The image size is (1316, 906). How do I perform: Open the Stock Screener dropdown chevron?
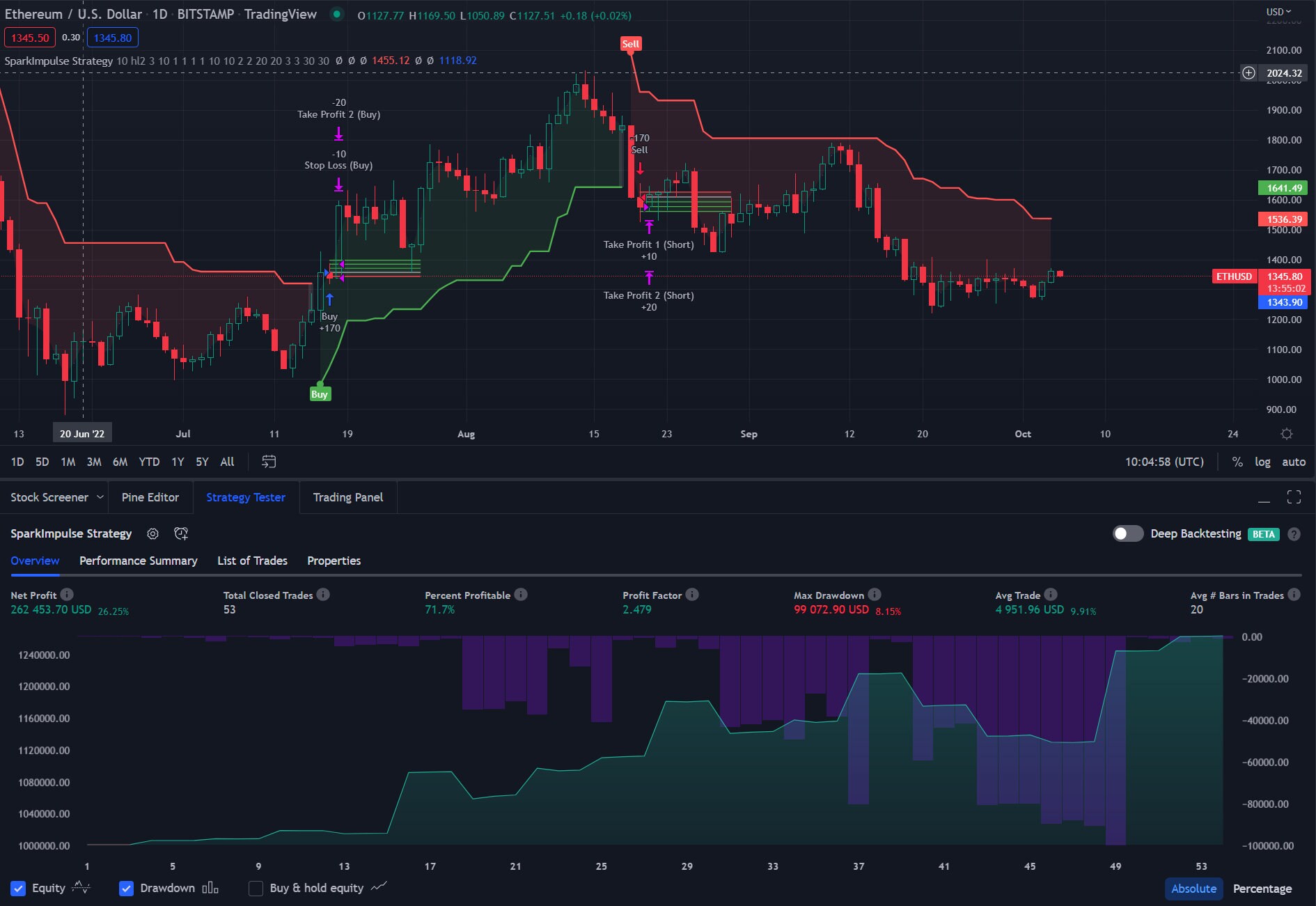pyautogui.click(x=100, y=497)
